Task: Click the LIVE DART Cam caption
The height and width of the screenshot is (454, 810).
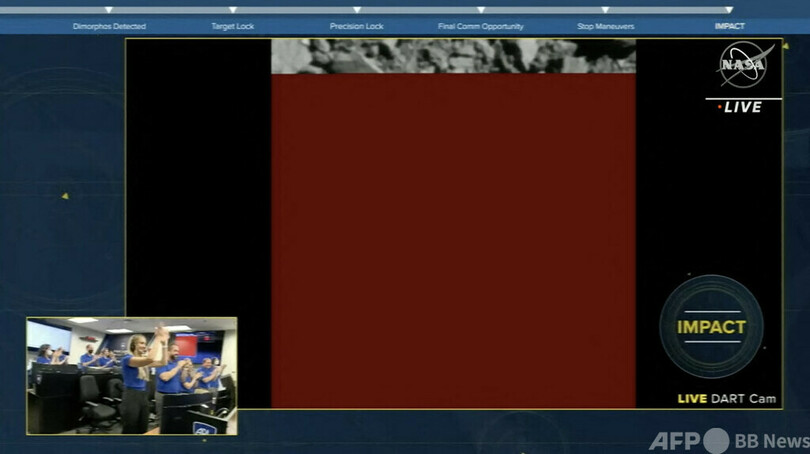Action: click(x=726, y=398)
